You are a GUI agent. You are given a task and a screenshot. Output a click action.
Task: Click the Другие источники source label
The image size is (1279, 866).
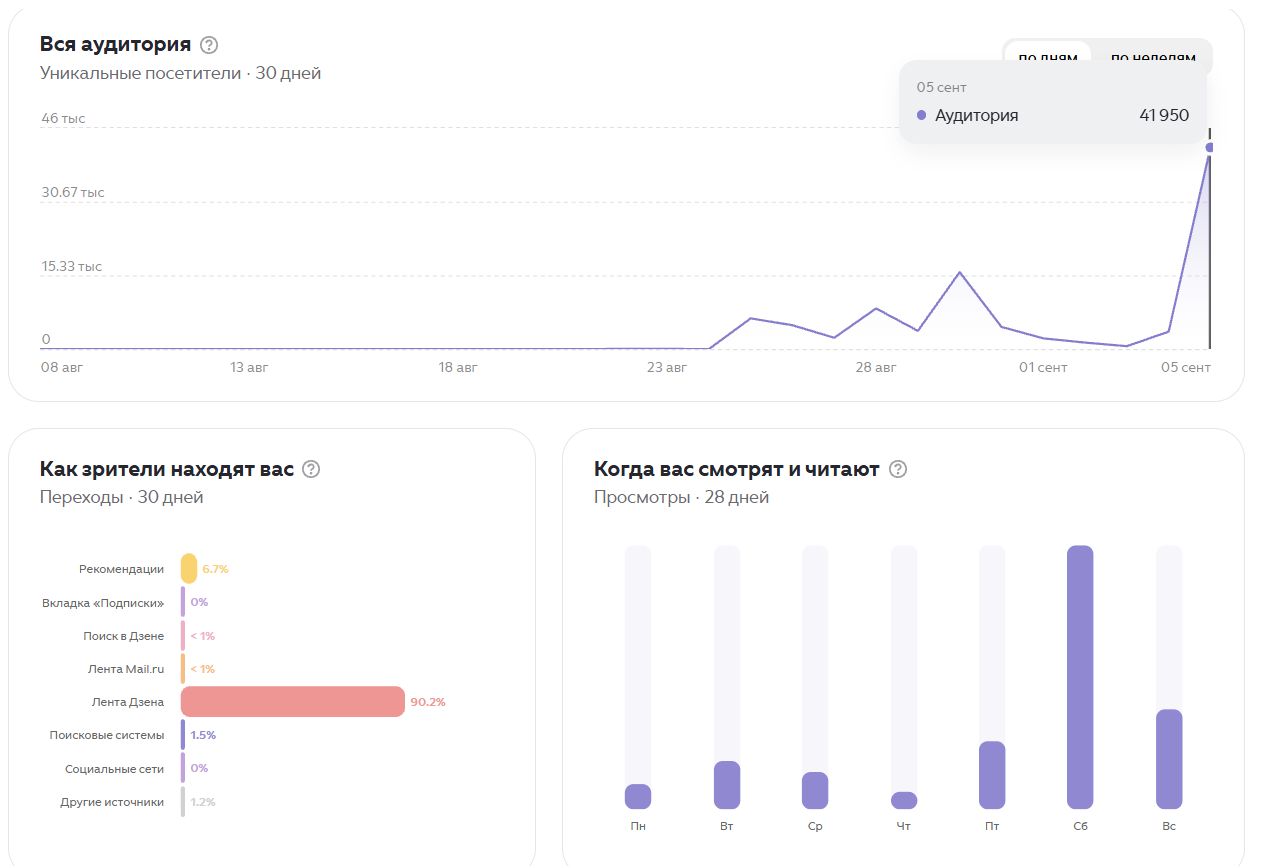pyautogui.click(x=112, y=802)
